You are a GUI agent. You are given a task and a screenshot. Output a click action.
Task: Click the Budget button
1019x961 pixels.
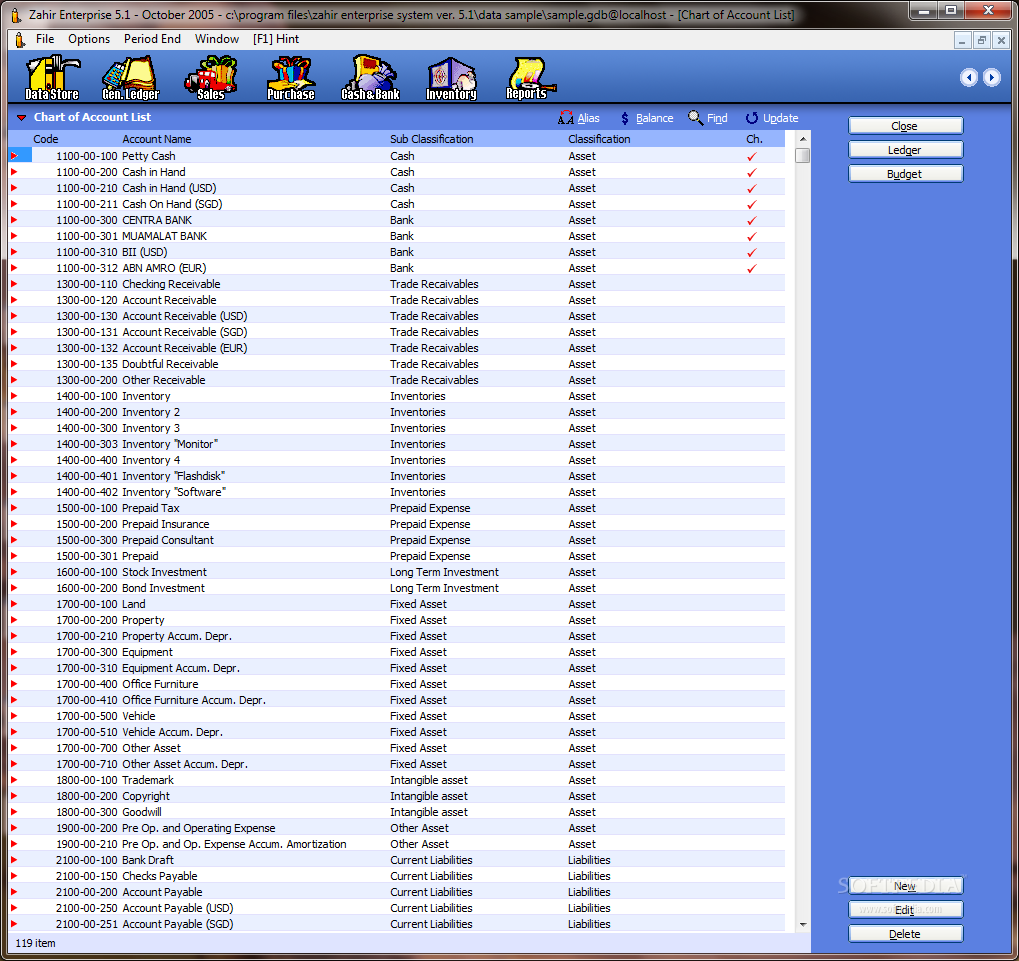click(905, 173)
